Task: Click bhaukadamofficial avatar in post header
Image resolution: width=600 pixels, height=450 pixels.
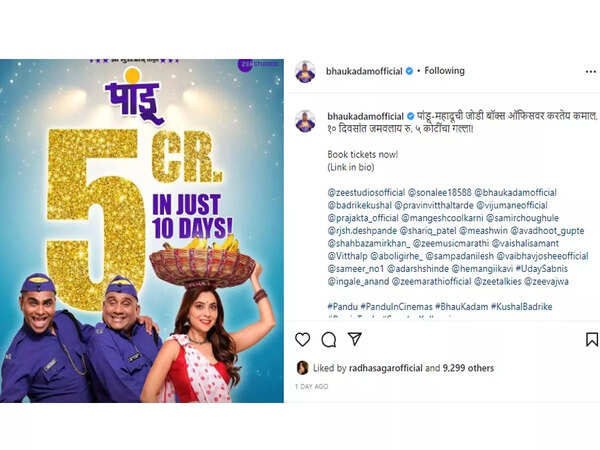Action: (305, 72)
